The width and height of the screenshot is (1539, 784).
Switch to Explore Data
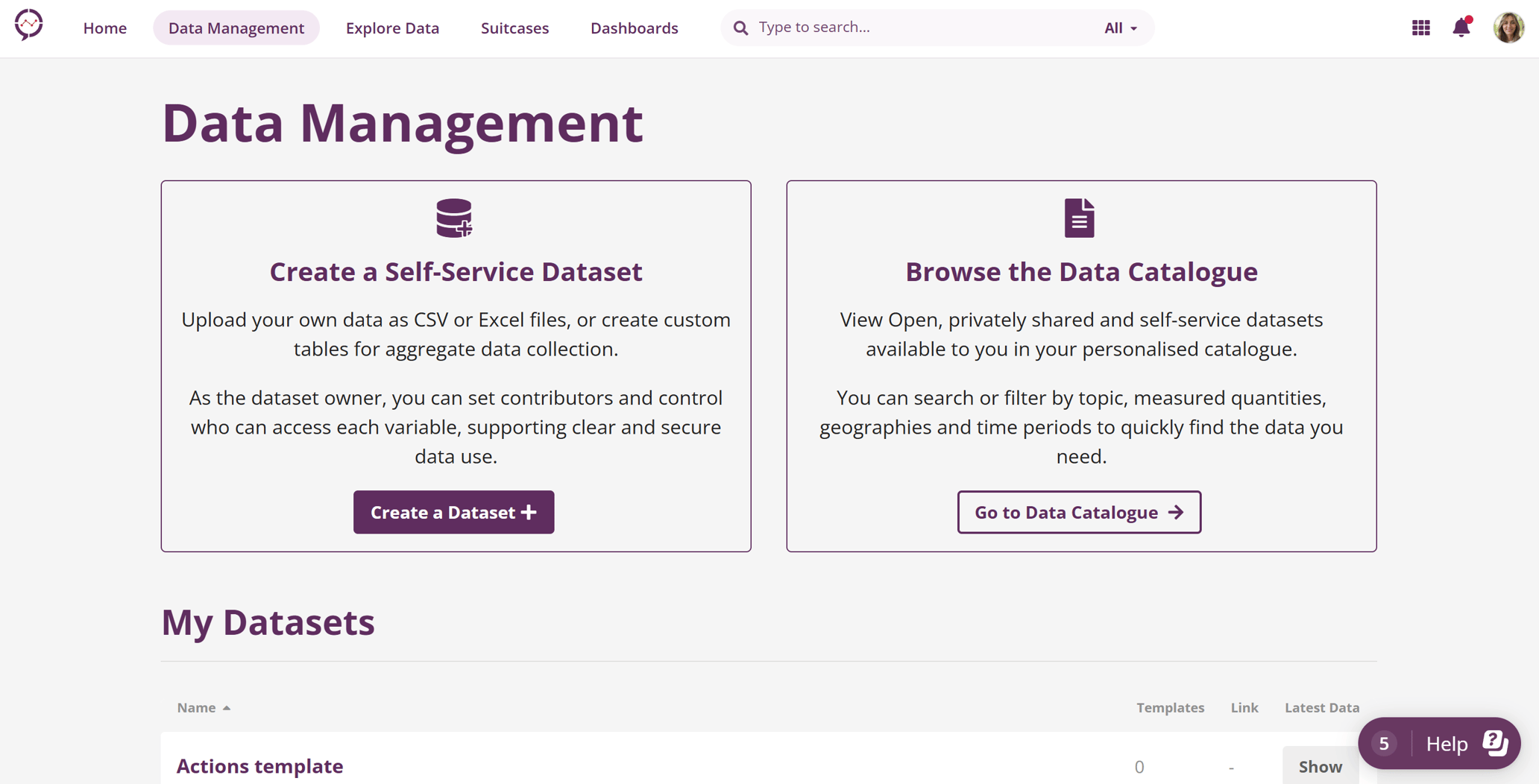tap(392, 28)
